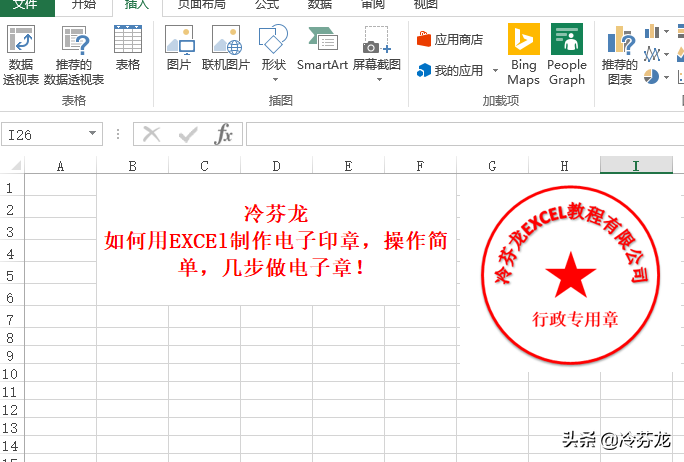Select the 行政专用章 text box
This screenshot has height=462, width=684.
tap(575, 319)
